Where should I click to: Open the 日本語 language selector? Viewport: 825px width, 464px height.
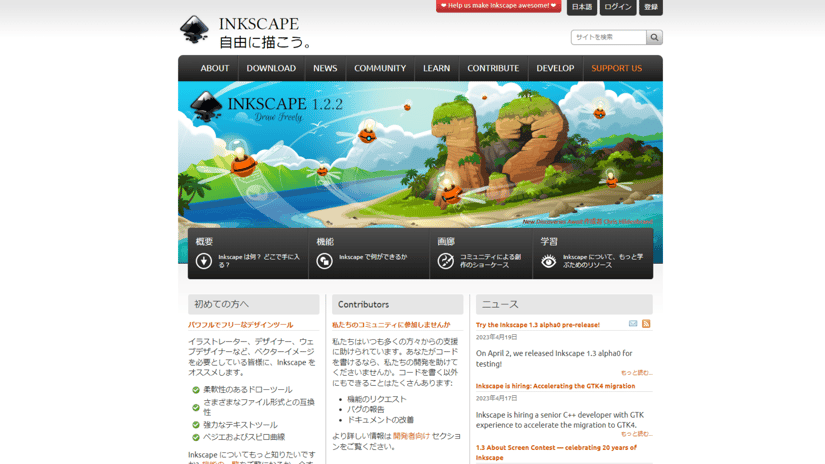point(582,7)
